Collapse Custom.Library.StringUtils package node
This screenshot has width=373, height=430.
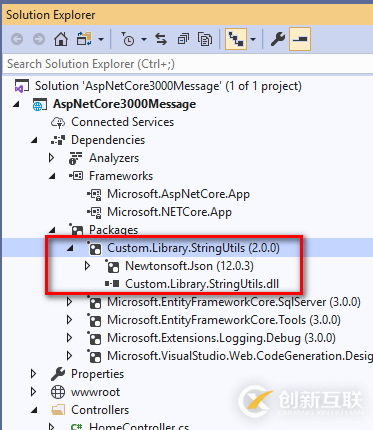[x=70, y=249]
